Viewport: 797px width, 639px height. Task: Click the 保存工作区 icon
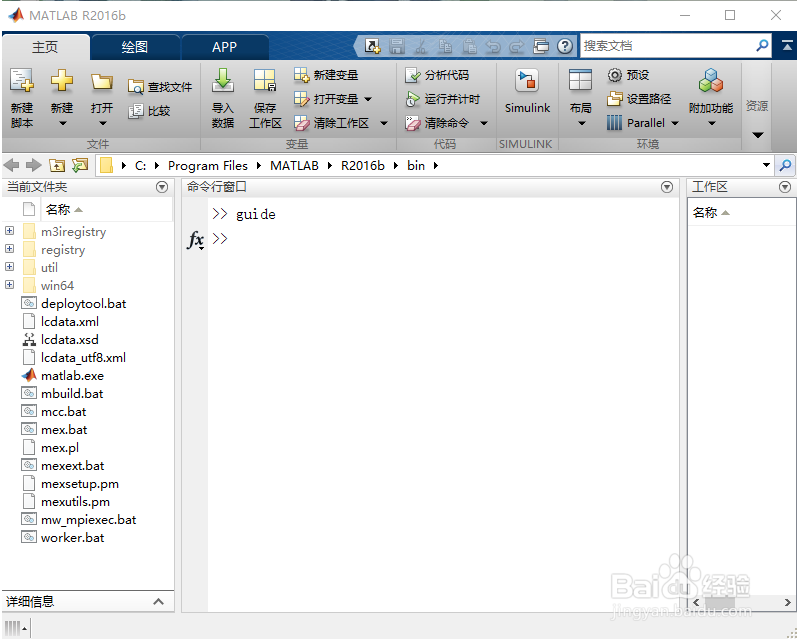265,81
